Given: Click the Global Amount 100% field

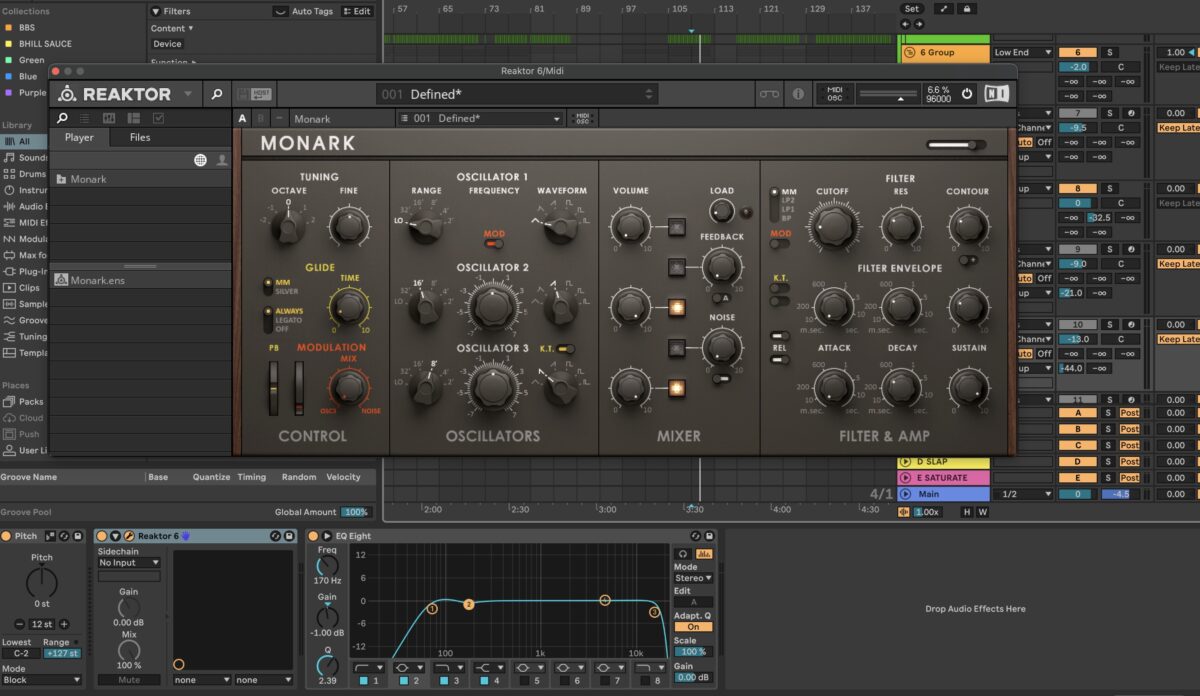Looking at the screenshot, I should click(355, 512).
